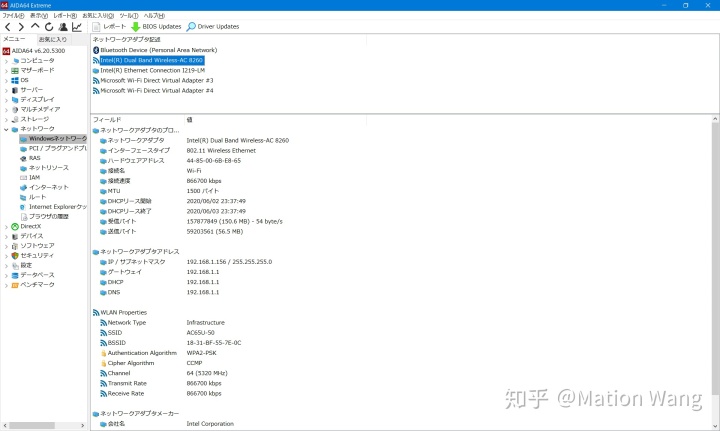Expand the DirectX tree node

[6, 226]
